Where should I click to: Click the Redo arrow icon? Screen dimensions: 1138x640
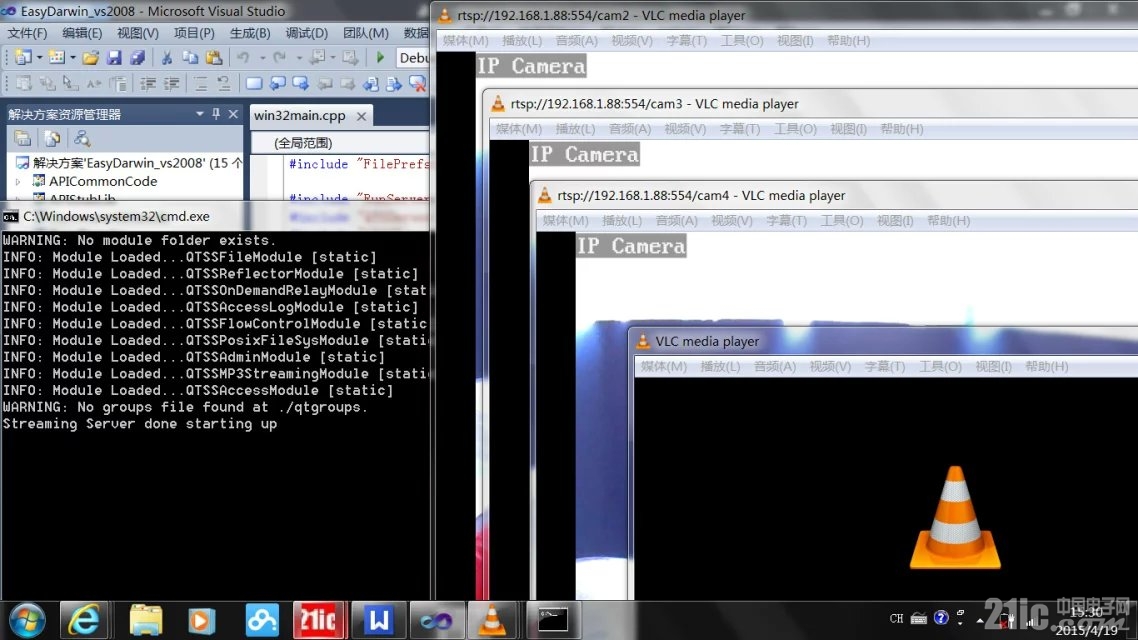[x=279, y=57]
